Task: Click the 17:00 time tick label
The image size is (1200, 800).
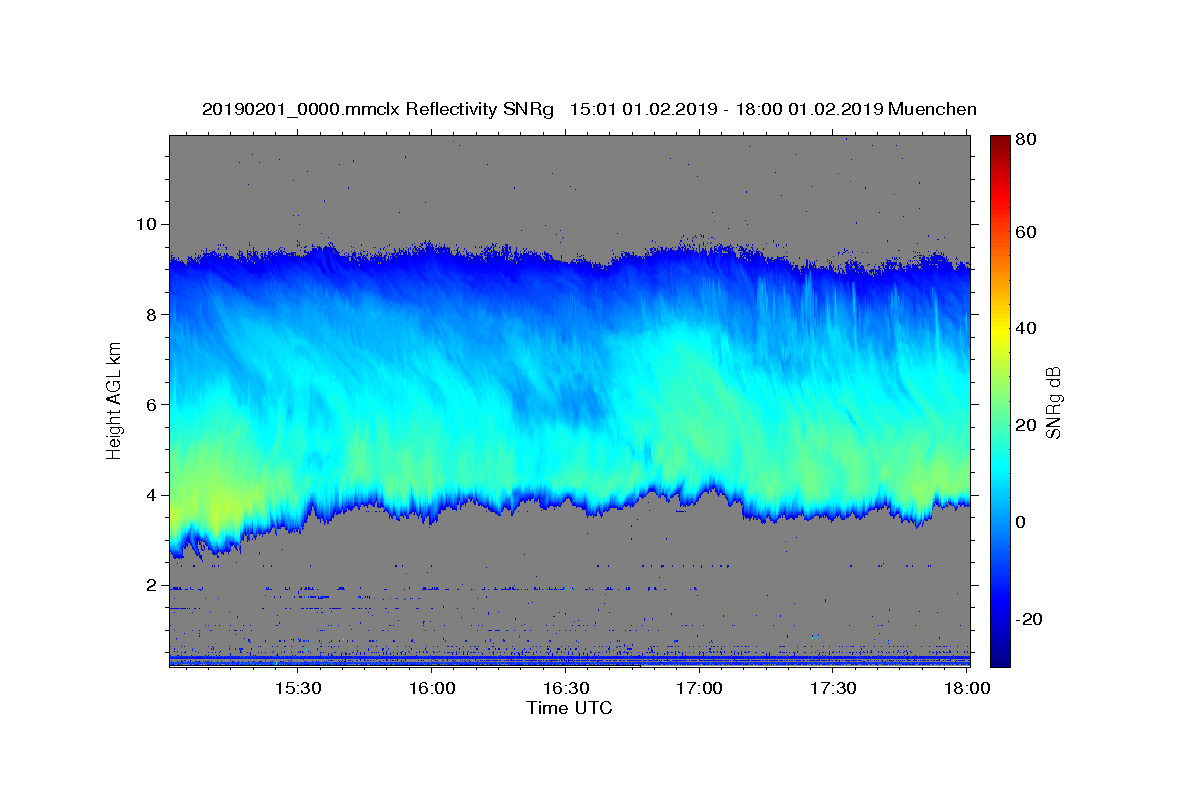Action: [699, 689]
